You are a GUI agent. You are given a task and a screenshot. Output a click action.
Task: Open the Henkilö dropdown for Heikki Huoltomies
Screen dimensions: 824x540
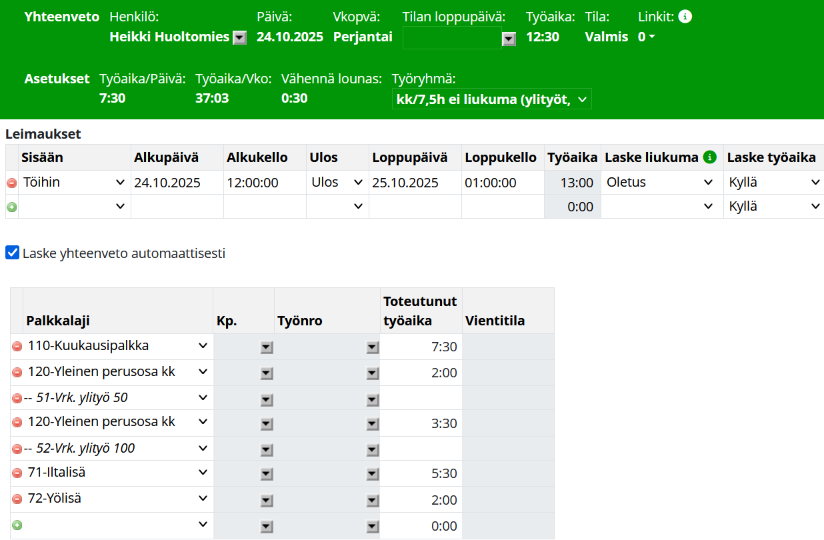click(x=240, y=38)
